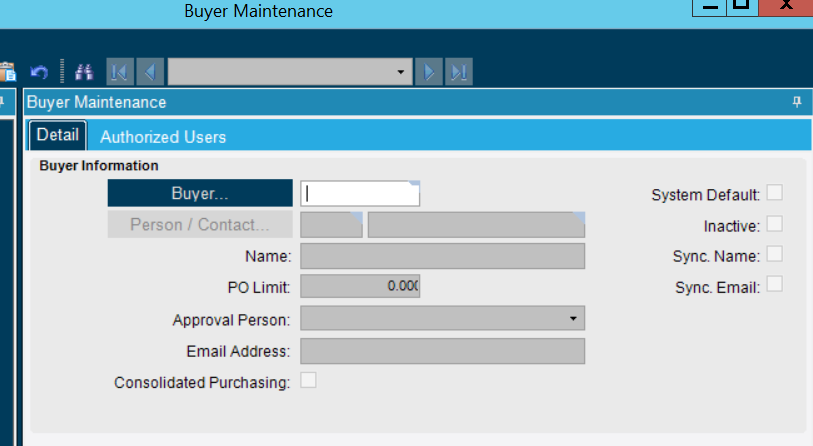Go to next record arrow
Viewport: 813px width, 446px height.
point(429,72)
